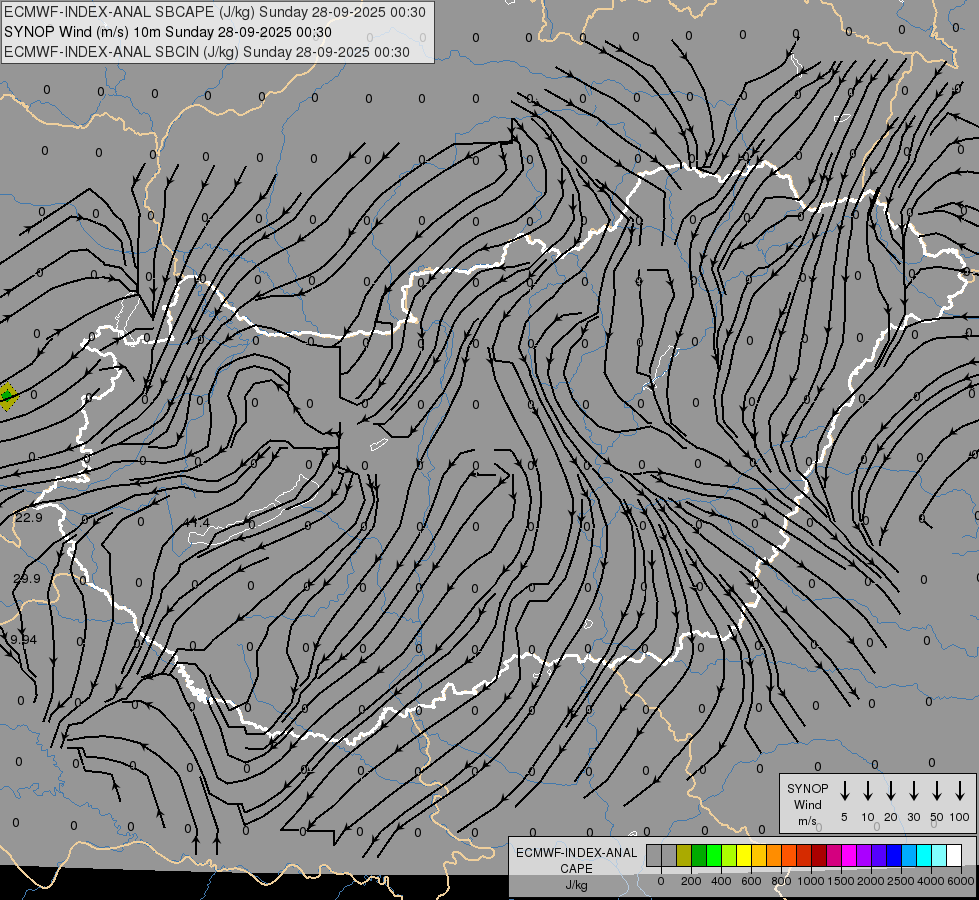Select the bright yellow CAPE legend swatch
Viewport: 979px width, 900px height.
tap(744, 856)
